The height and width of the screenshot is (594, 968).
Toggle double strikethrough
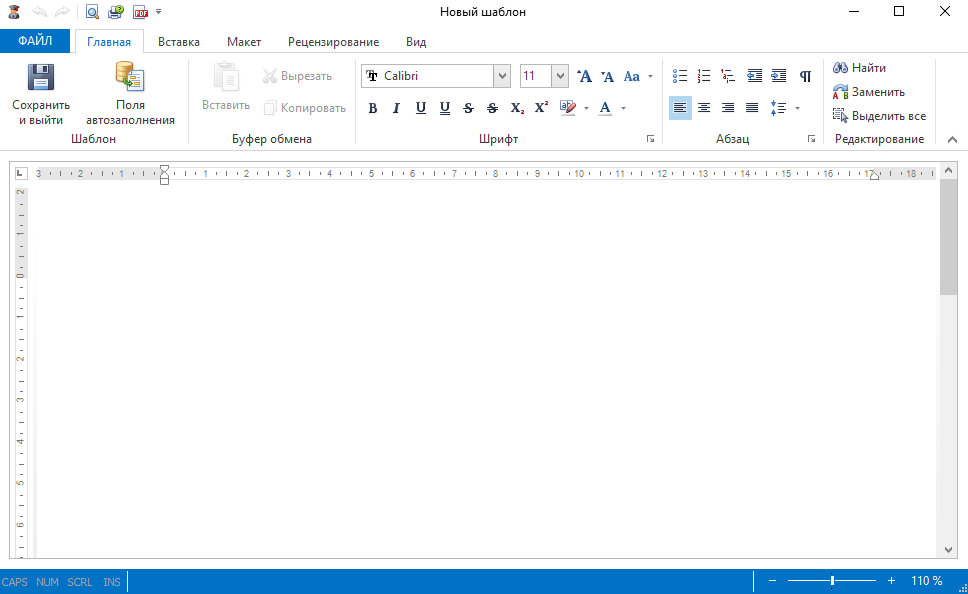pyautogui.click(x=492, y=108)
